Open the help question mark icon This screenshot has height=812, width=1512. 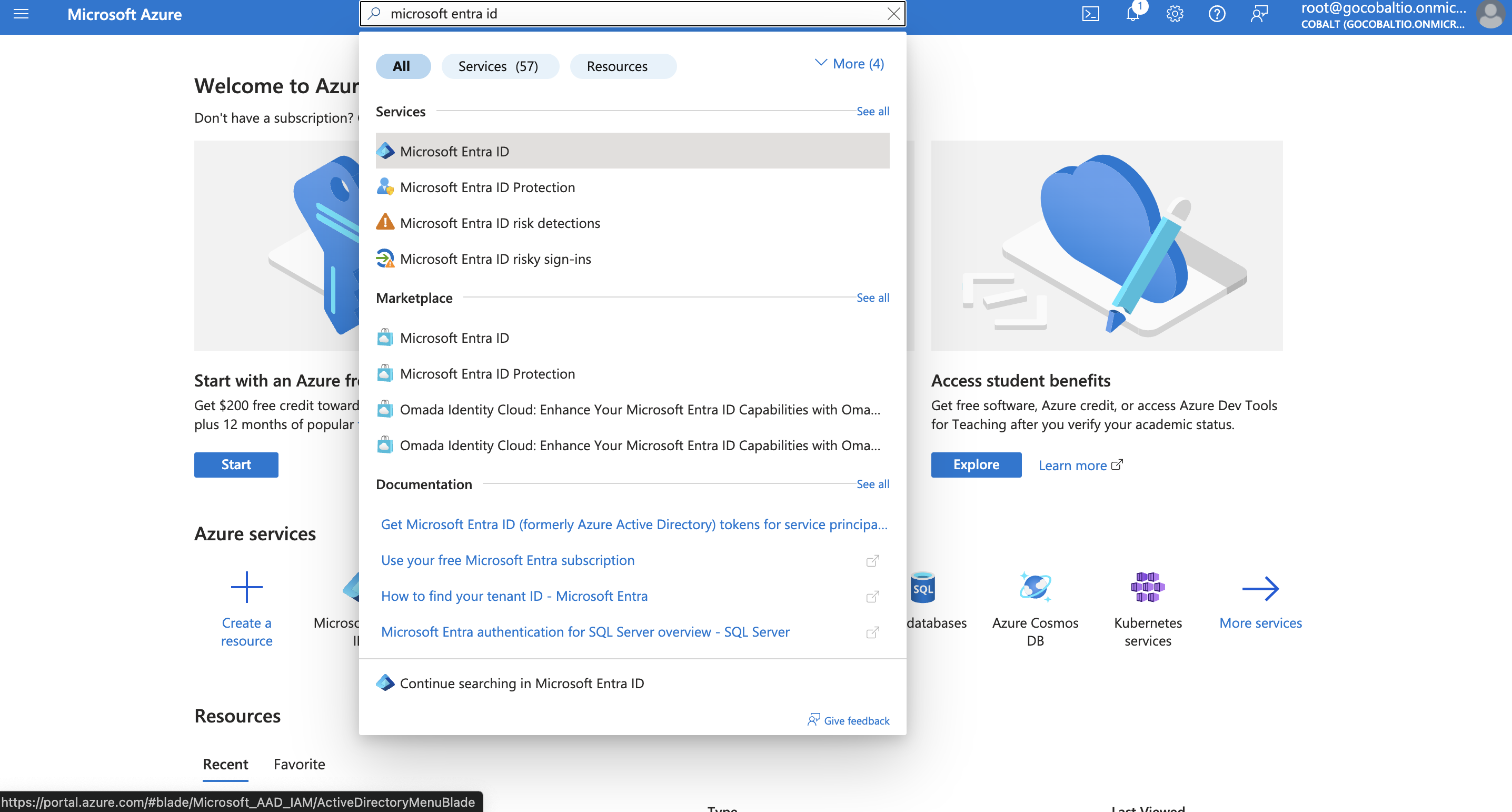[x=1217, y=14]
